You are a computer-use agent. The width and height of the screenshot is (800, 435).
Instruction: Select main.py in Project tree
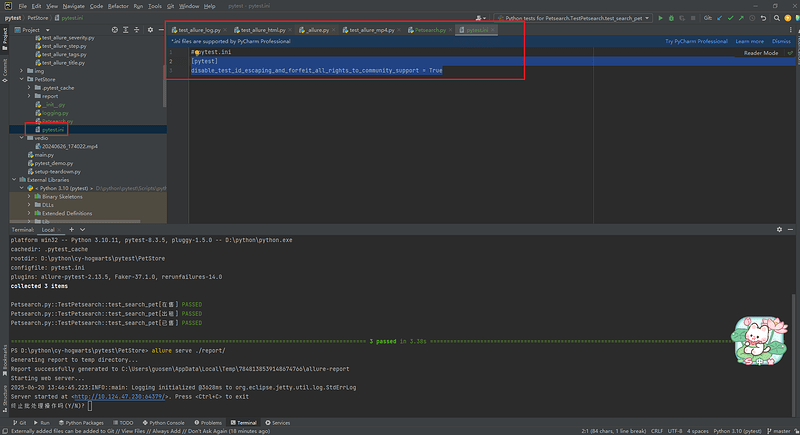(x=44, y=155)
